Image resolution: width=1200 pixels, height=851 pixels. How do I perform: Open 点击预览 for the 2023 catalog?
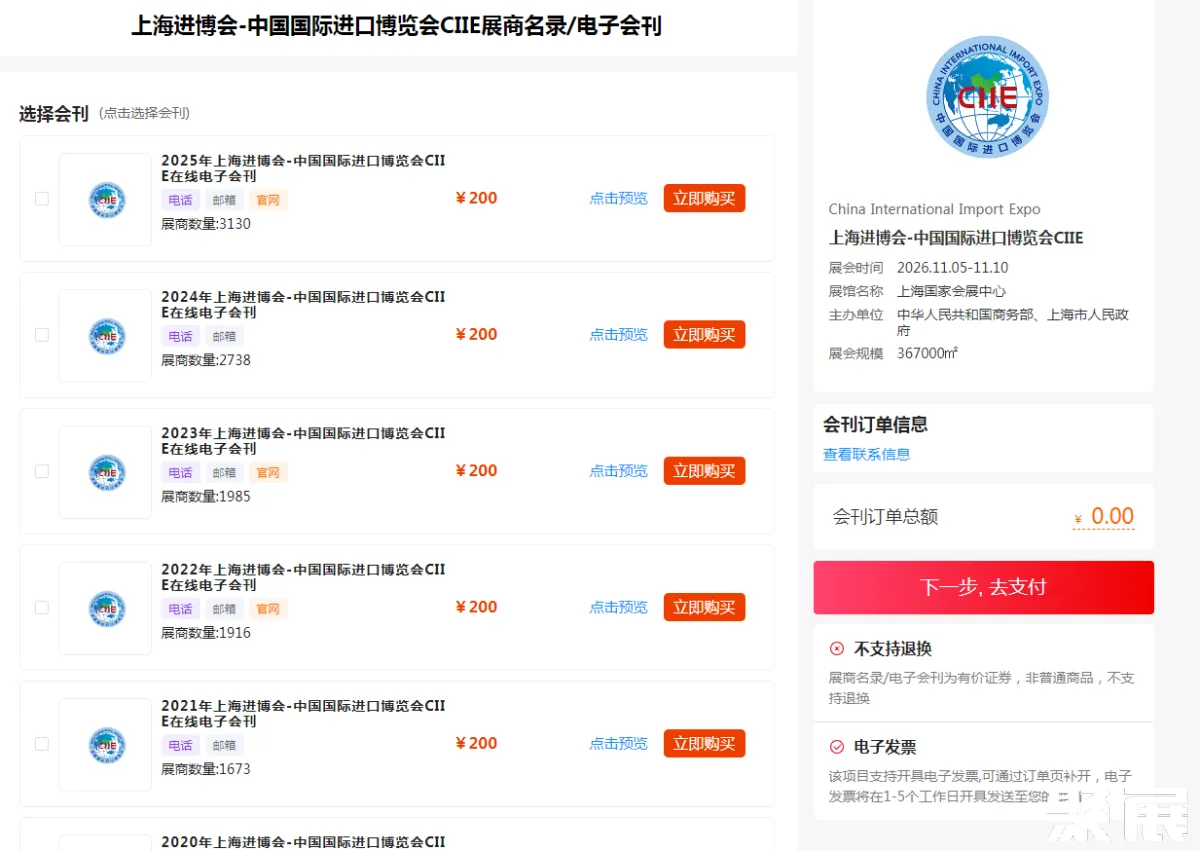point(618,471)
